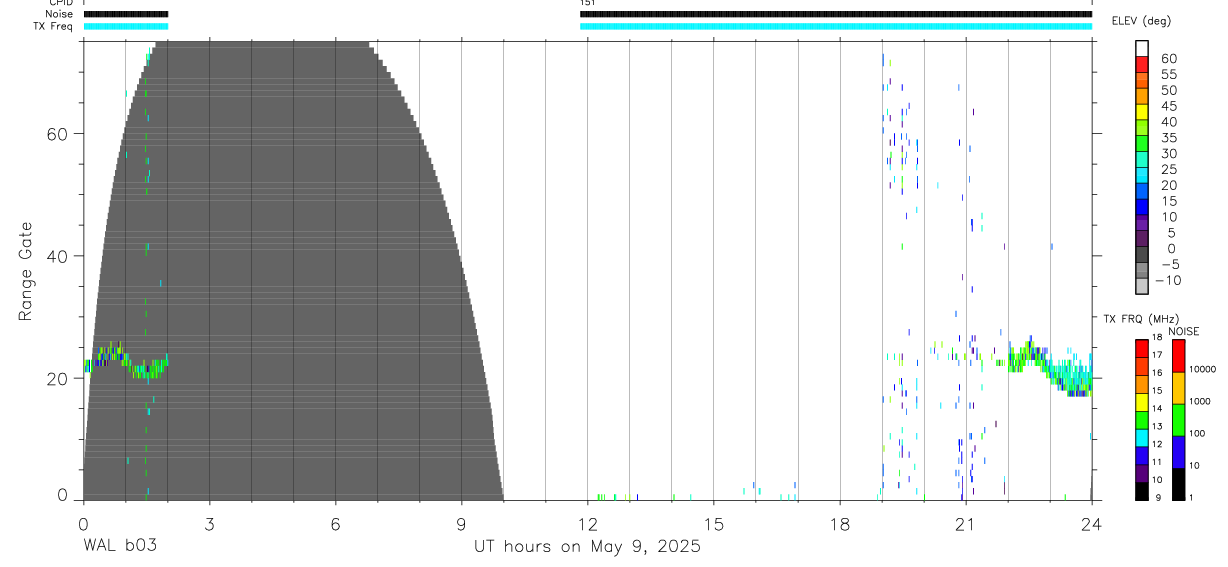Click the "18" tick on the UT hours axis
Screen dimensions: 1228x567
[x=839, y=523]
